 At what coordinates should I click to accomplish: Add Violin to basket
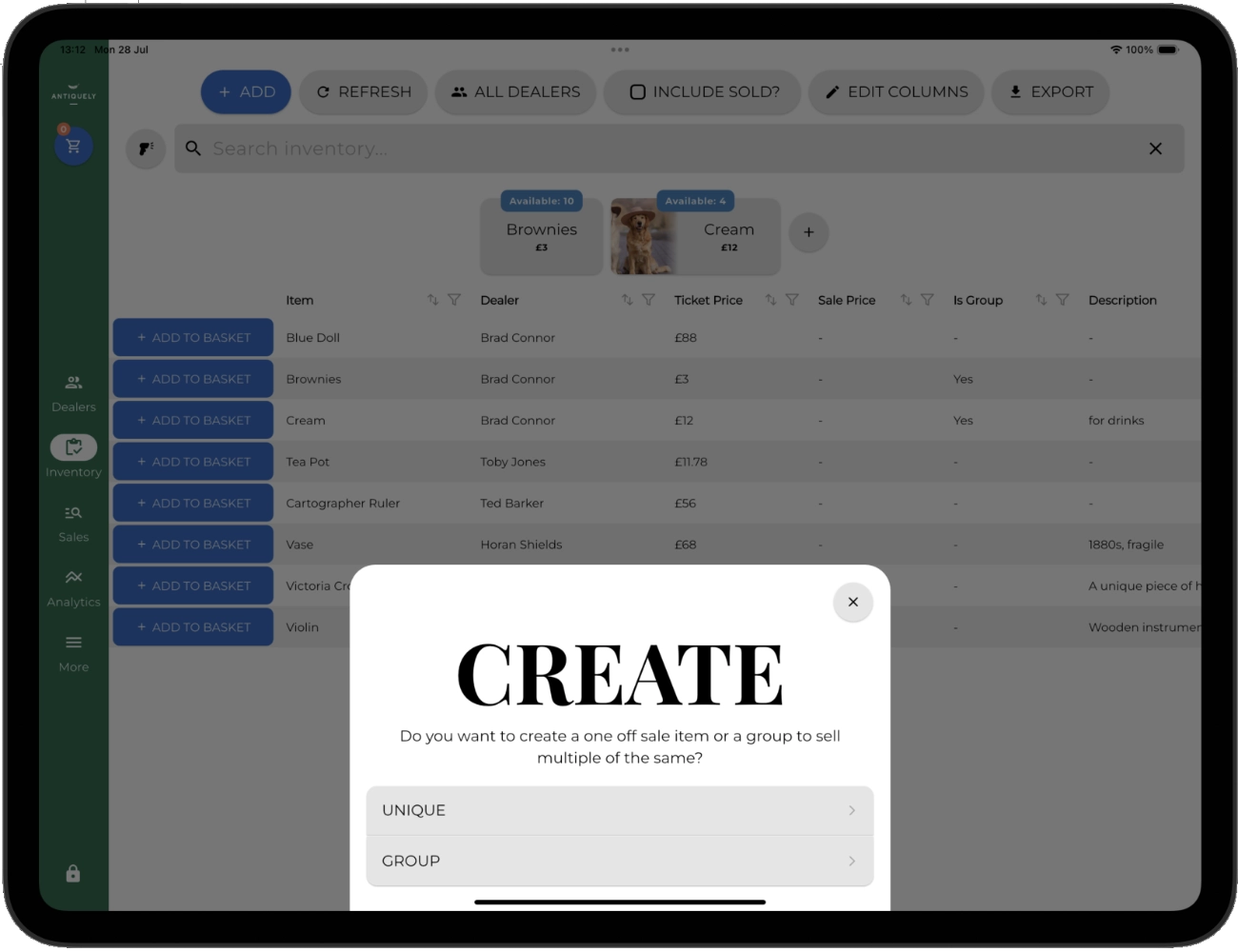click(x=193, y=627)
